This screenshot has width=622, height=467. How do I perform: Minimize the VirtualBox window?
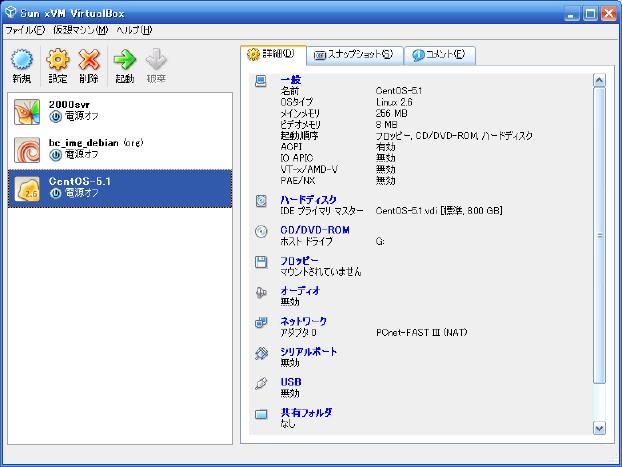click(571, 14)
